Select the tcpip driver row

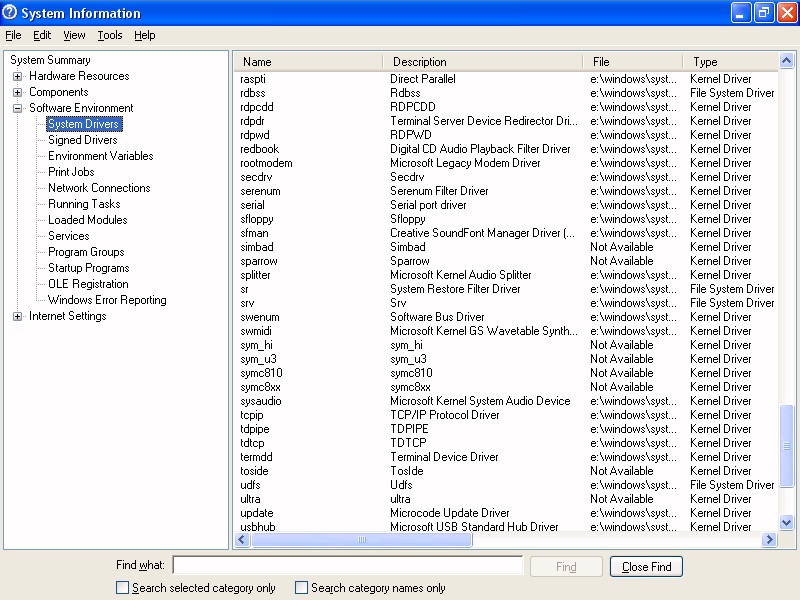pos(252,415)
